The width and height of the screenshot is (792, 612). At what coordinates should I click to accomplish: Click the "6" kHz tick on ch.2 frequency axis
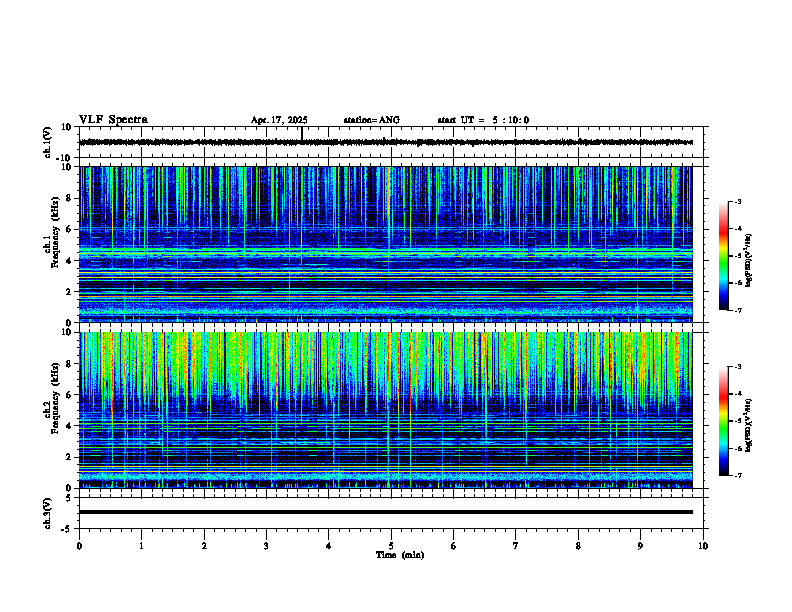click(x=69, y=395)
